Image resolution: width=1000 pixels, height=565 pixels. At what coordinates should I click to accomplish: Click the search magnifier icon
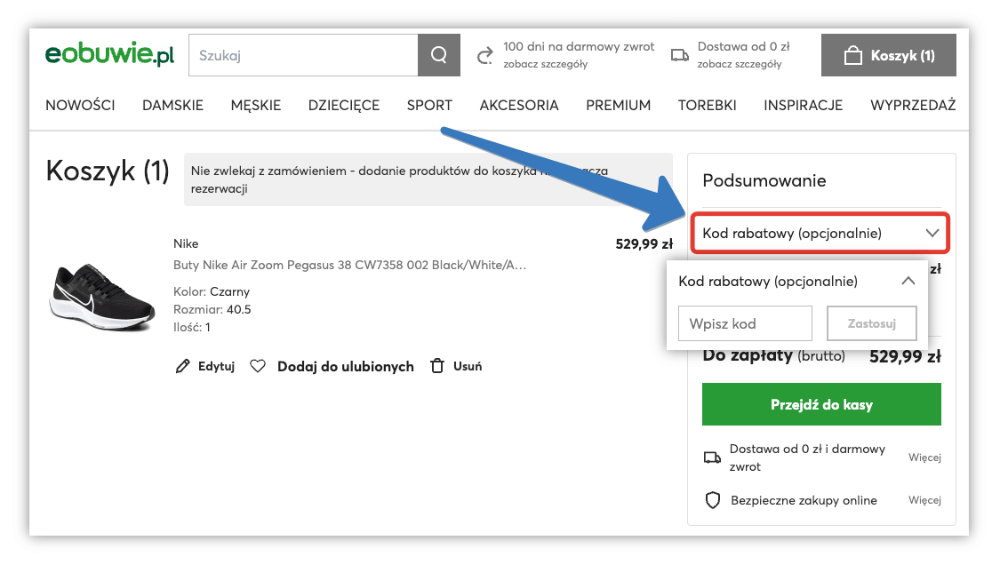coord(439,56)
